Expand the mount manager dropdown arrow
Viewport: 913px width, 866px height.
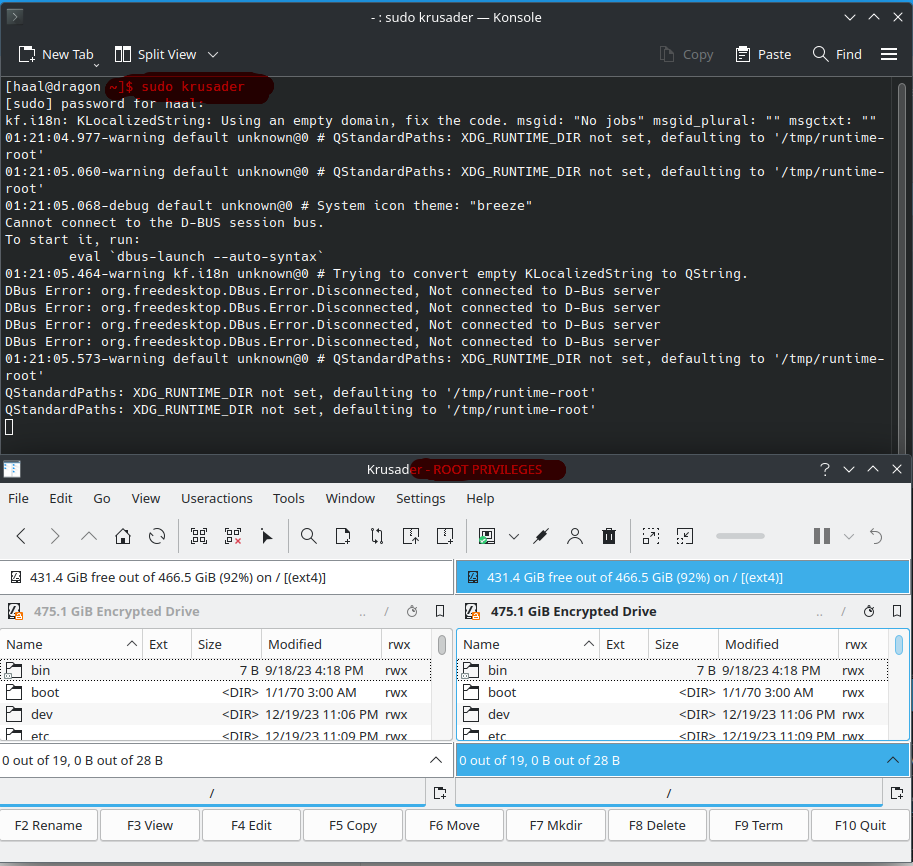(514, 536)
